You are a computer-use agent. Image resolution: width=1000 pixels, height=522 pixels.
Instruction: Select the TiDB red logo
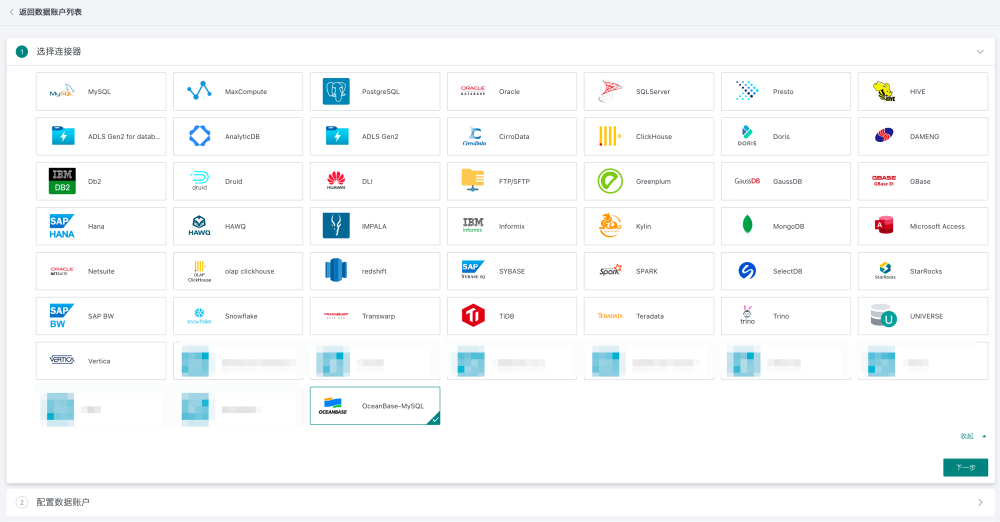(473, 315)
